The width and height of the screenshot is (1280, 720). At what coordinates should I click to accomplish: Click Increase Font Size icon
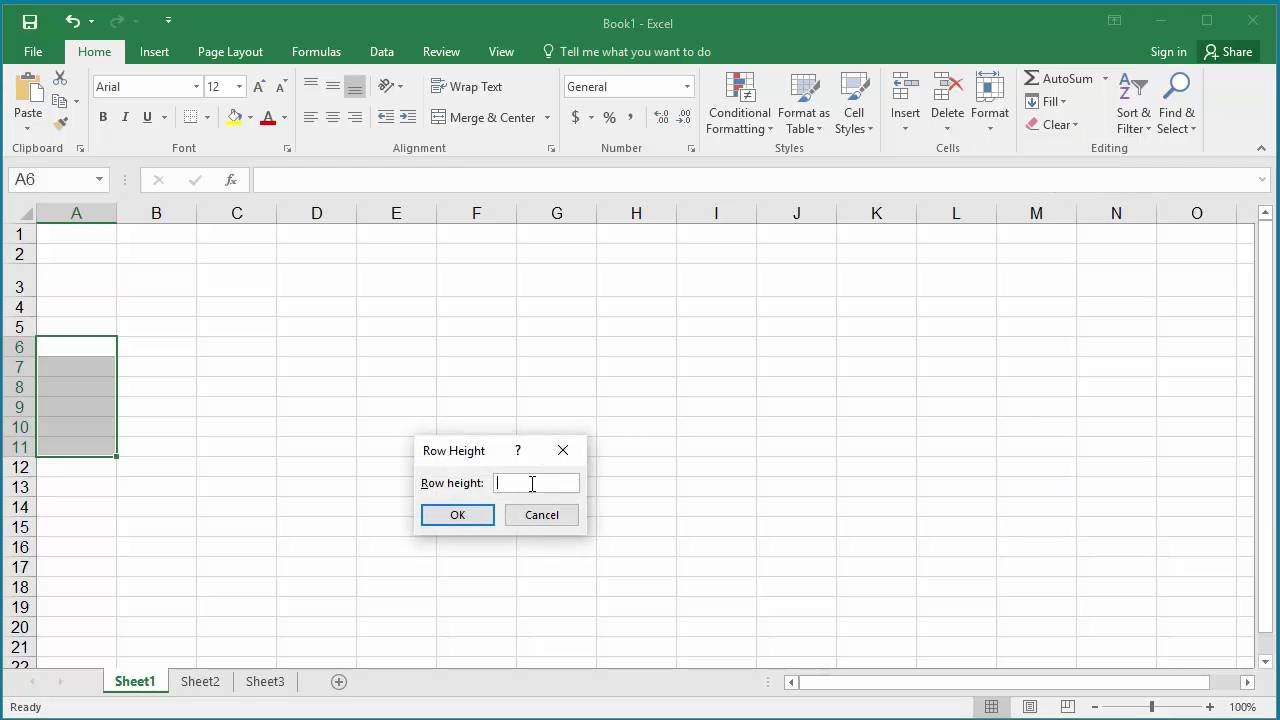click(260, 87)
